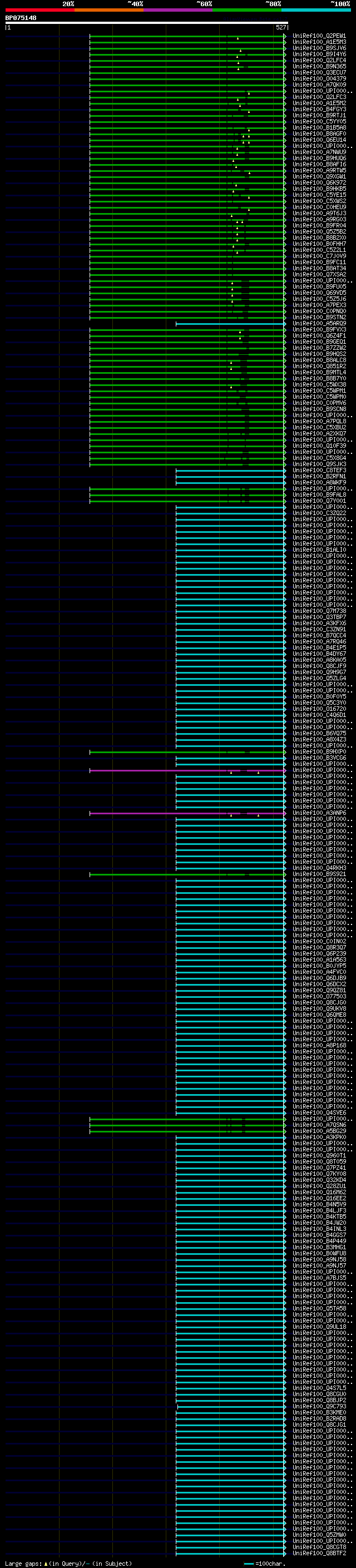356x1568 pixels.
Task: Click the cyan ~100% identity legend segment
Action: [316, 11]
